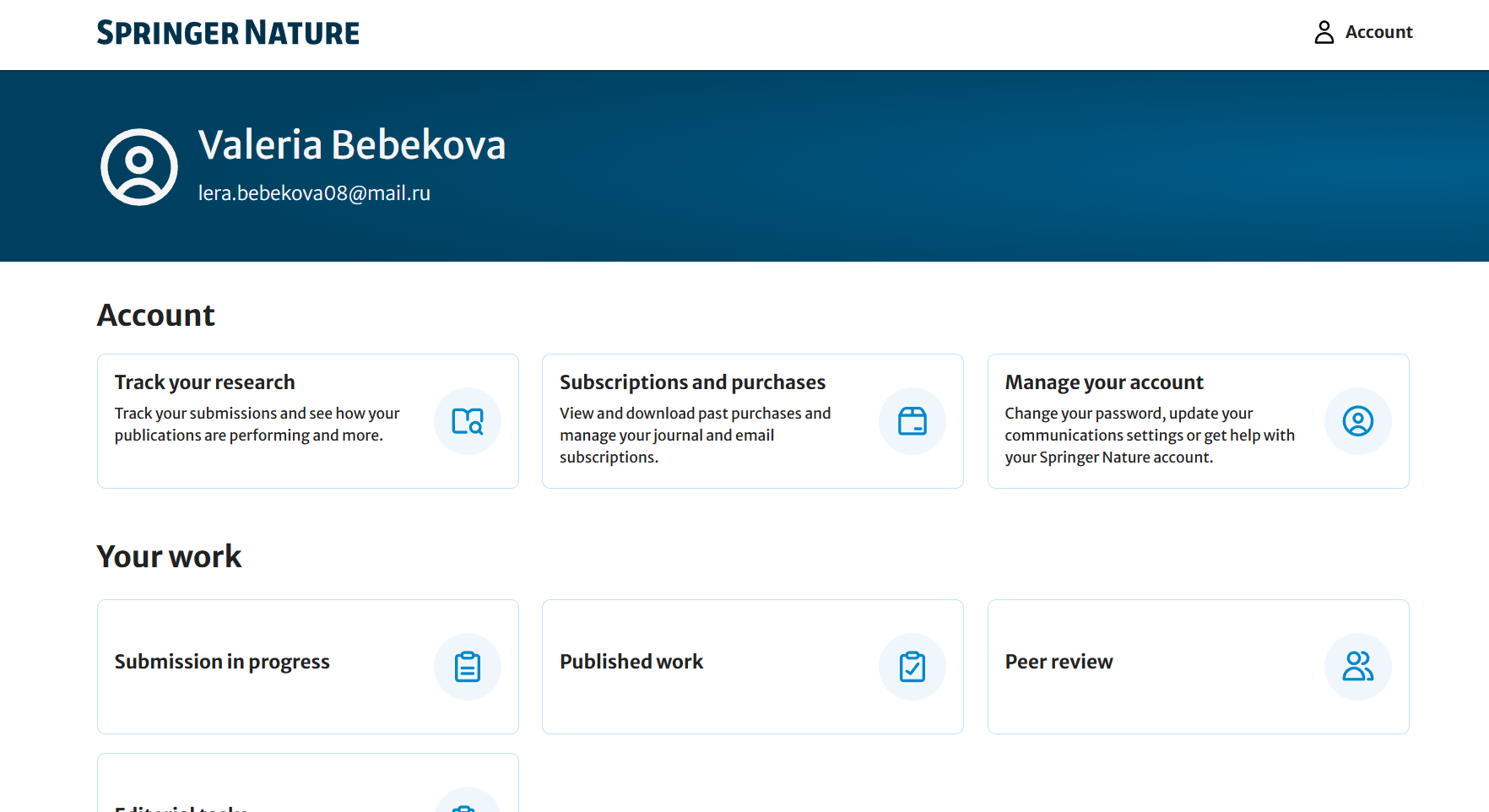Open Manage your account heading
This screenshot has width=1489, height=812.
pyautogui.click(x=1103, y=382)
